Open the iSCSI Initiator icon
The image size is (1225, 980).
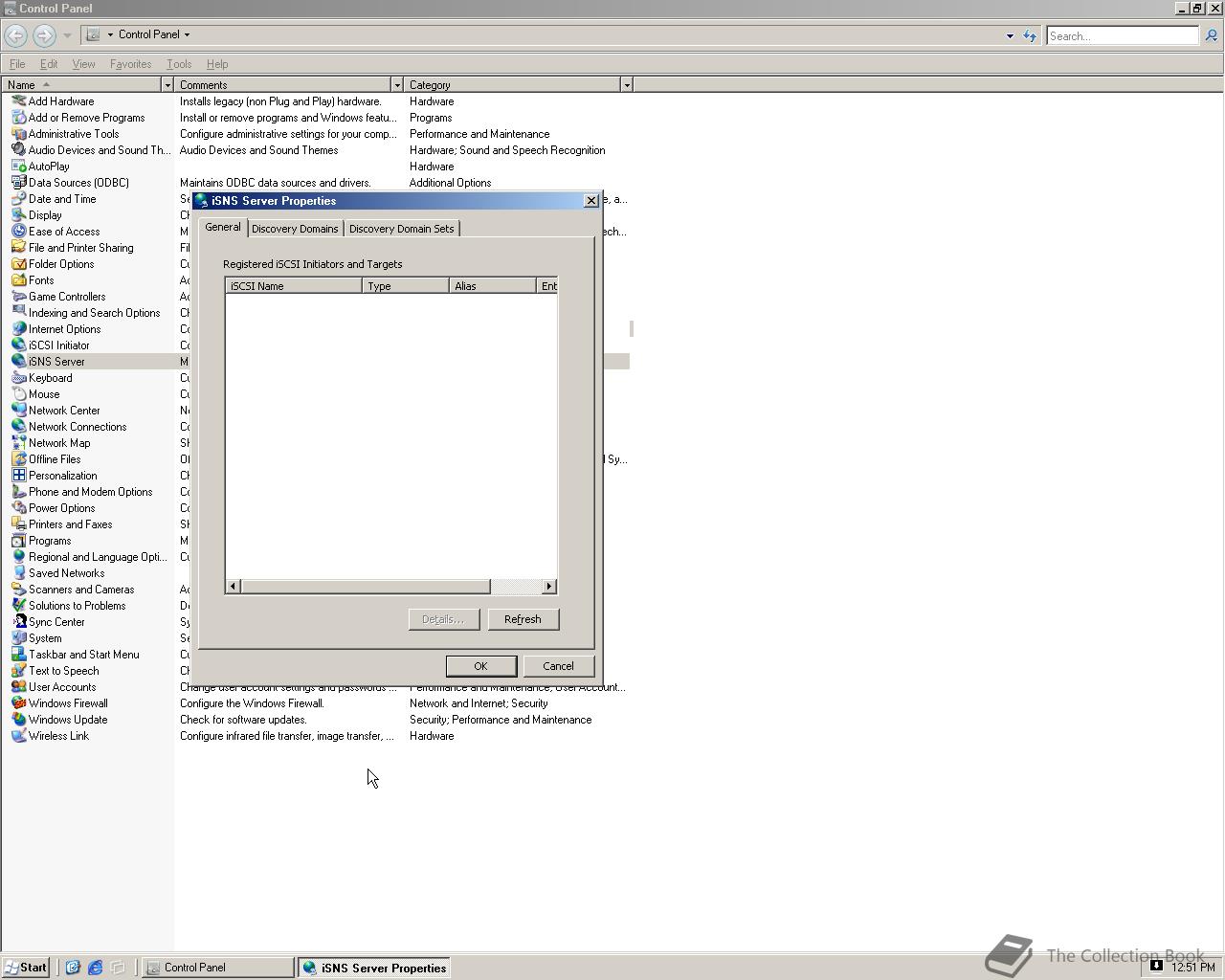(18, 345)
